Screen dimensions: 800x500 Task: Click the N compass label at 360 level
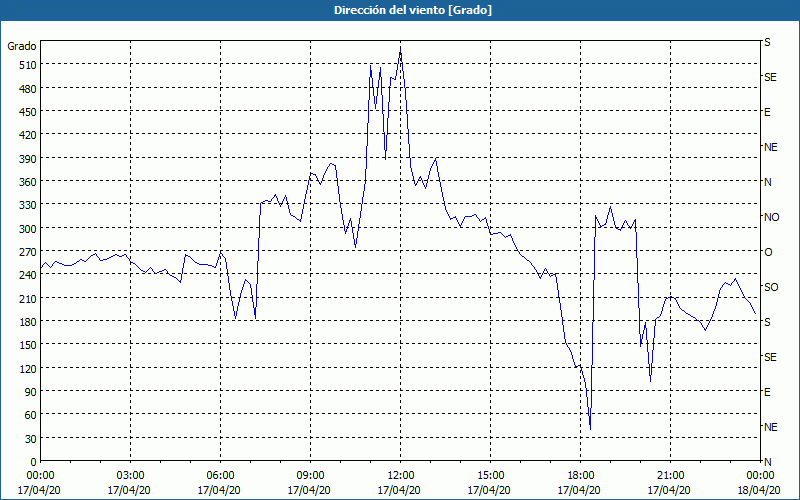click(768, 182)
